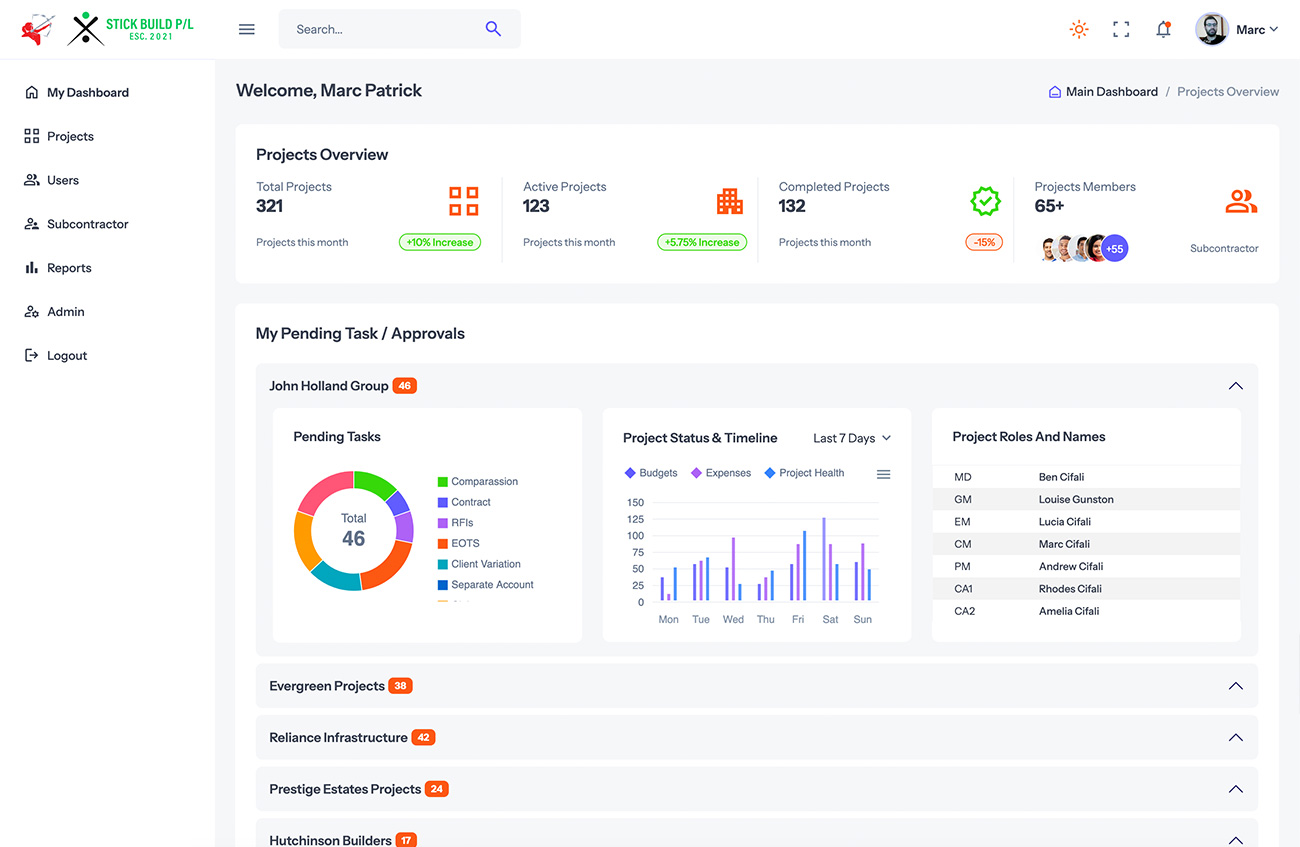The height and width of the screenshot is (847, 1300).
Task: Click the Active Projects building icon
Action: tap(730, 201)
